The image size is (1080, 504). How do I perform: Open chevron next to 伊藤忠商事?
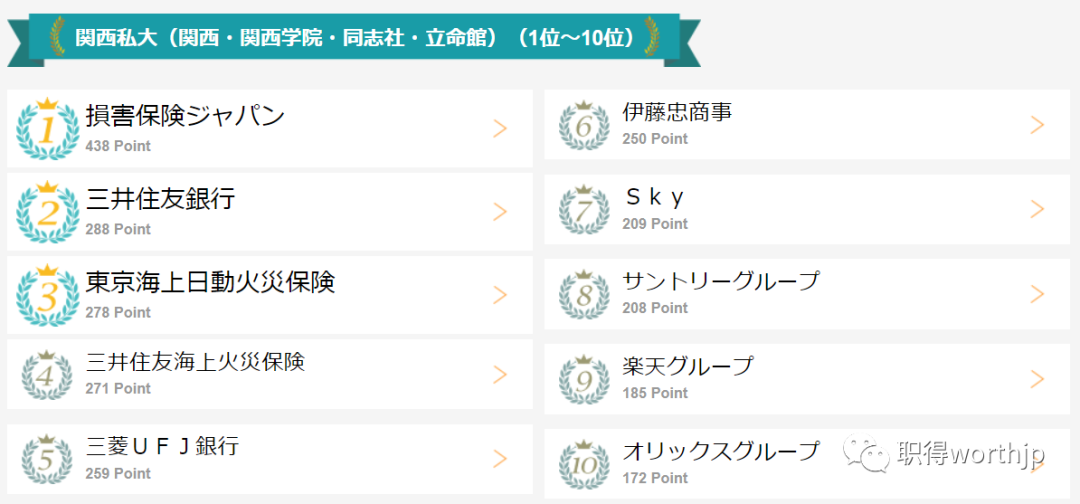[1037, 125]
